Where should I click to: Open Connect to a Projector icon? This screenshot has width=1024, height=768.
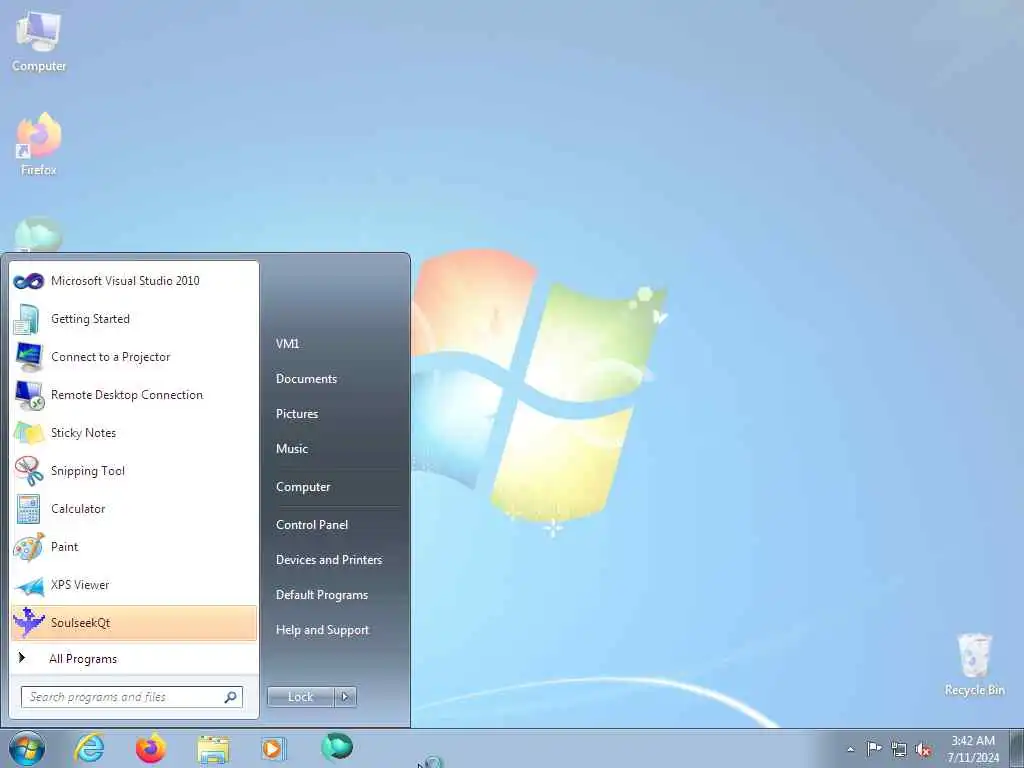pos(29,357)
